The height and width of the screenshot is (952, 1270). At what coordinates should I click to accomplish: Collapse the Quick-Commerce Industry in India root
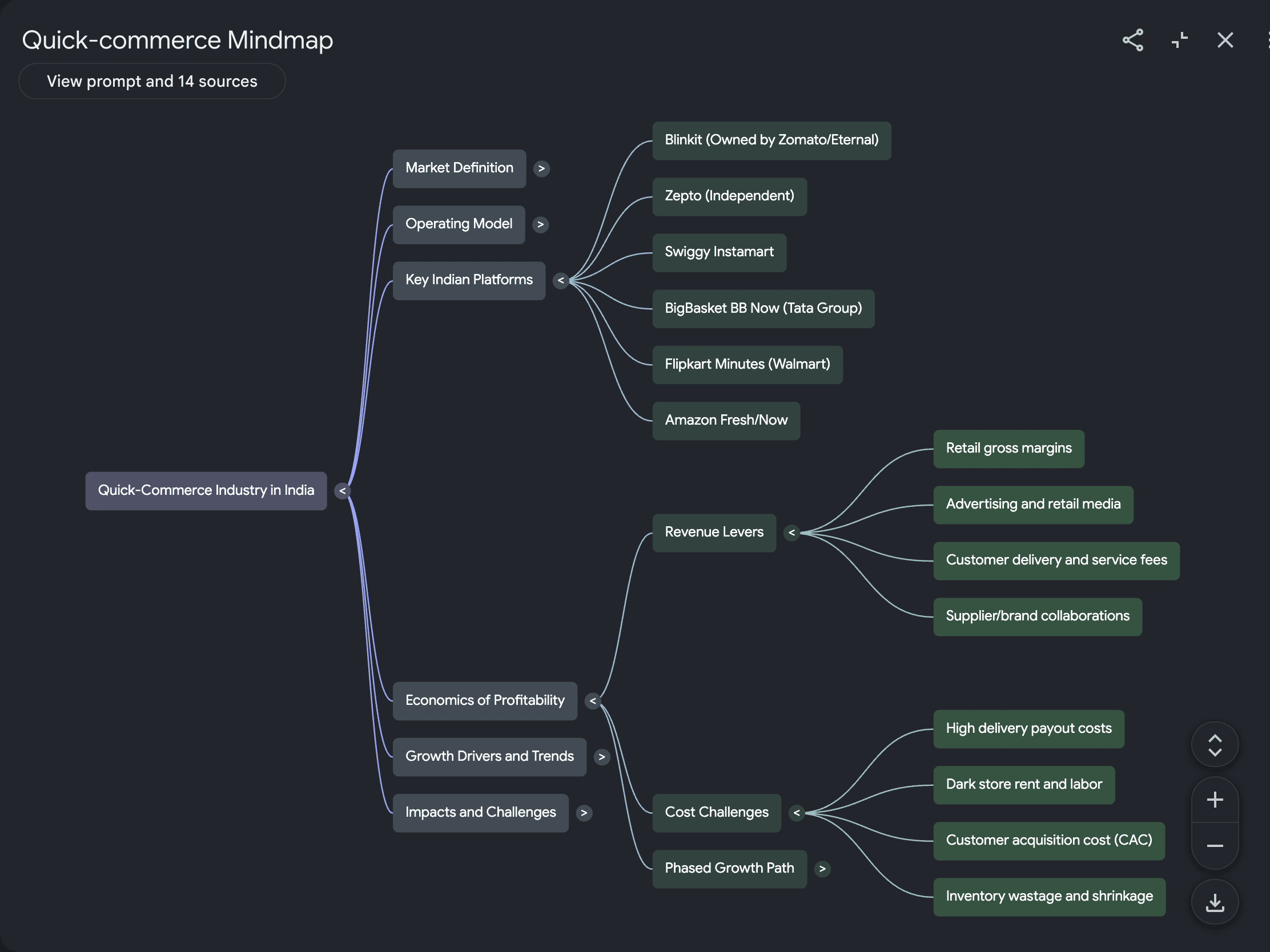342,491
